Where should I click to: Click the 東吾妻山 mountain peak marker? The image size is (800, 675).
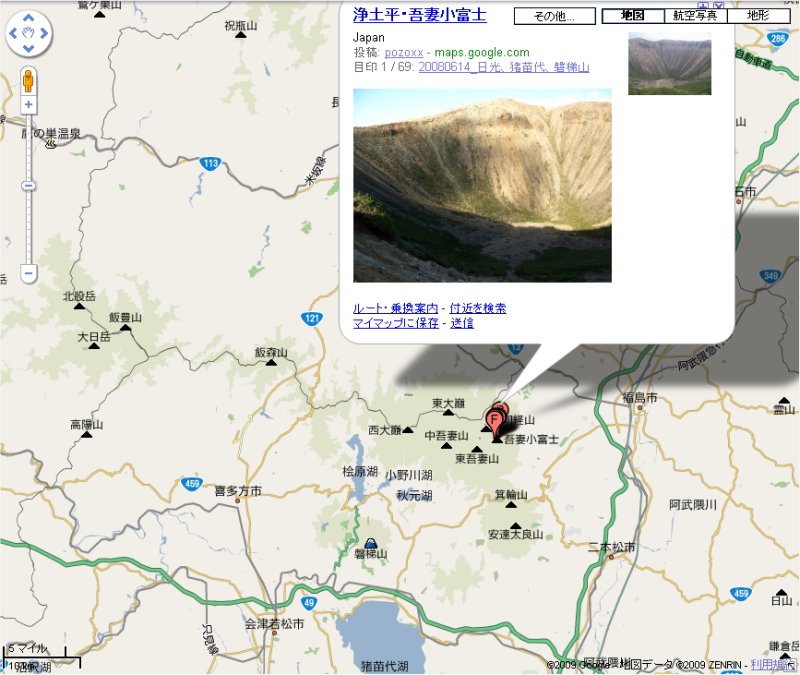(x=477, y=449)
